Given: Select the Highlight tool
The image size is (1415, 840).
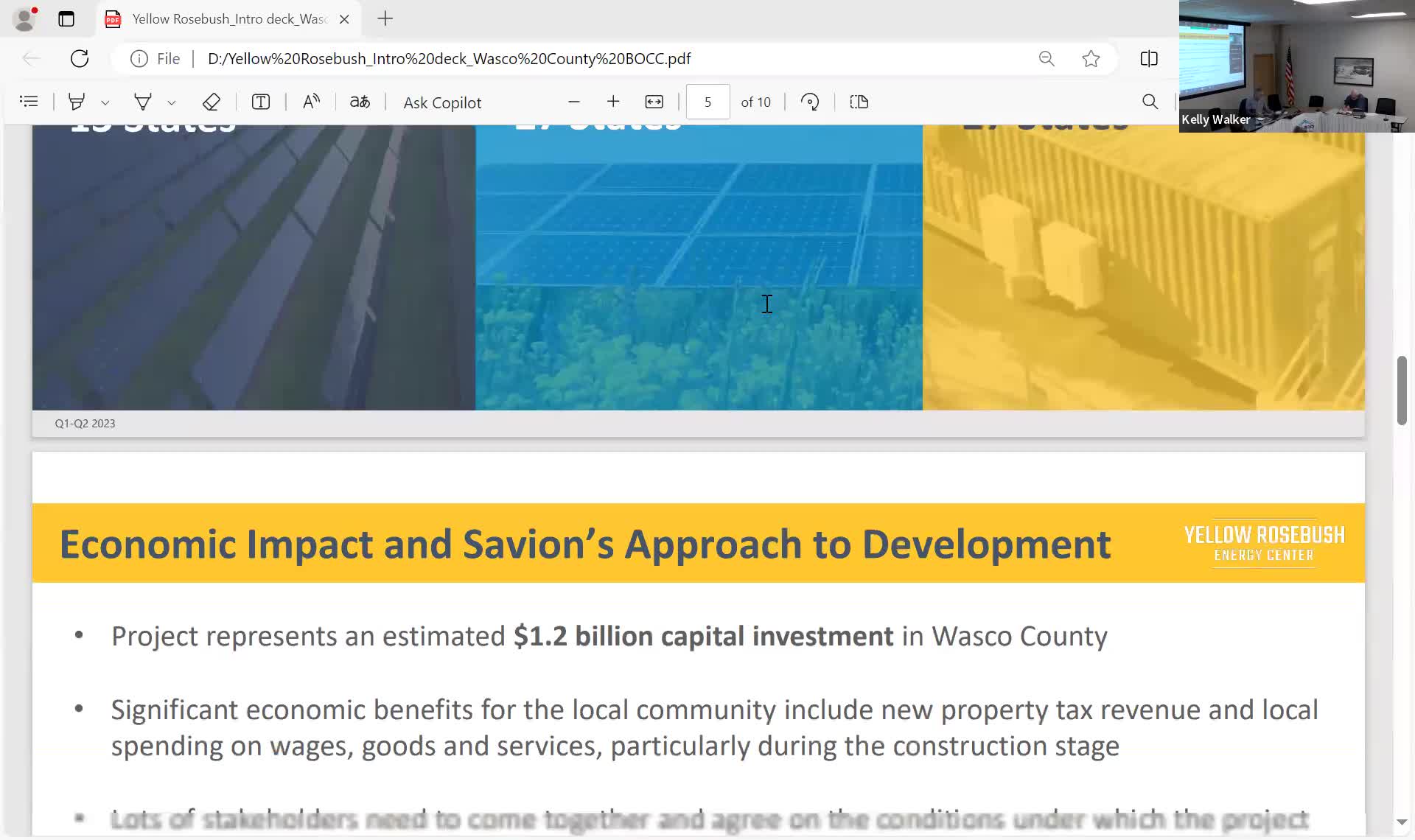Looking at the screenshot, I should 77,102.
